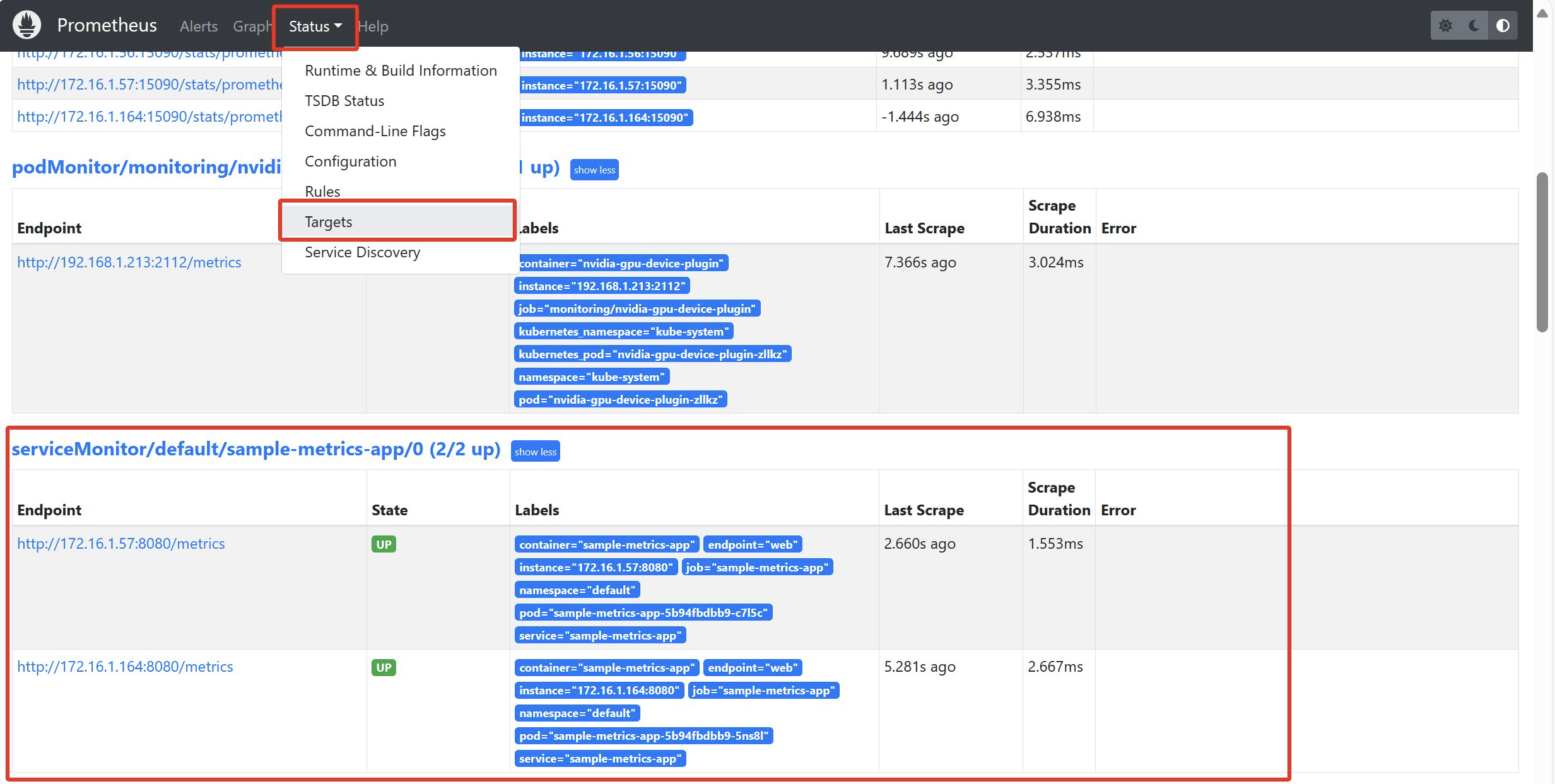Open http://192.168.1.213:2112/metrics endpoint

pyautogui.click(x=129, y=262)
